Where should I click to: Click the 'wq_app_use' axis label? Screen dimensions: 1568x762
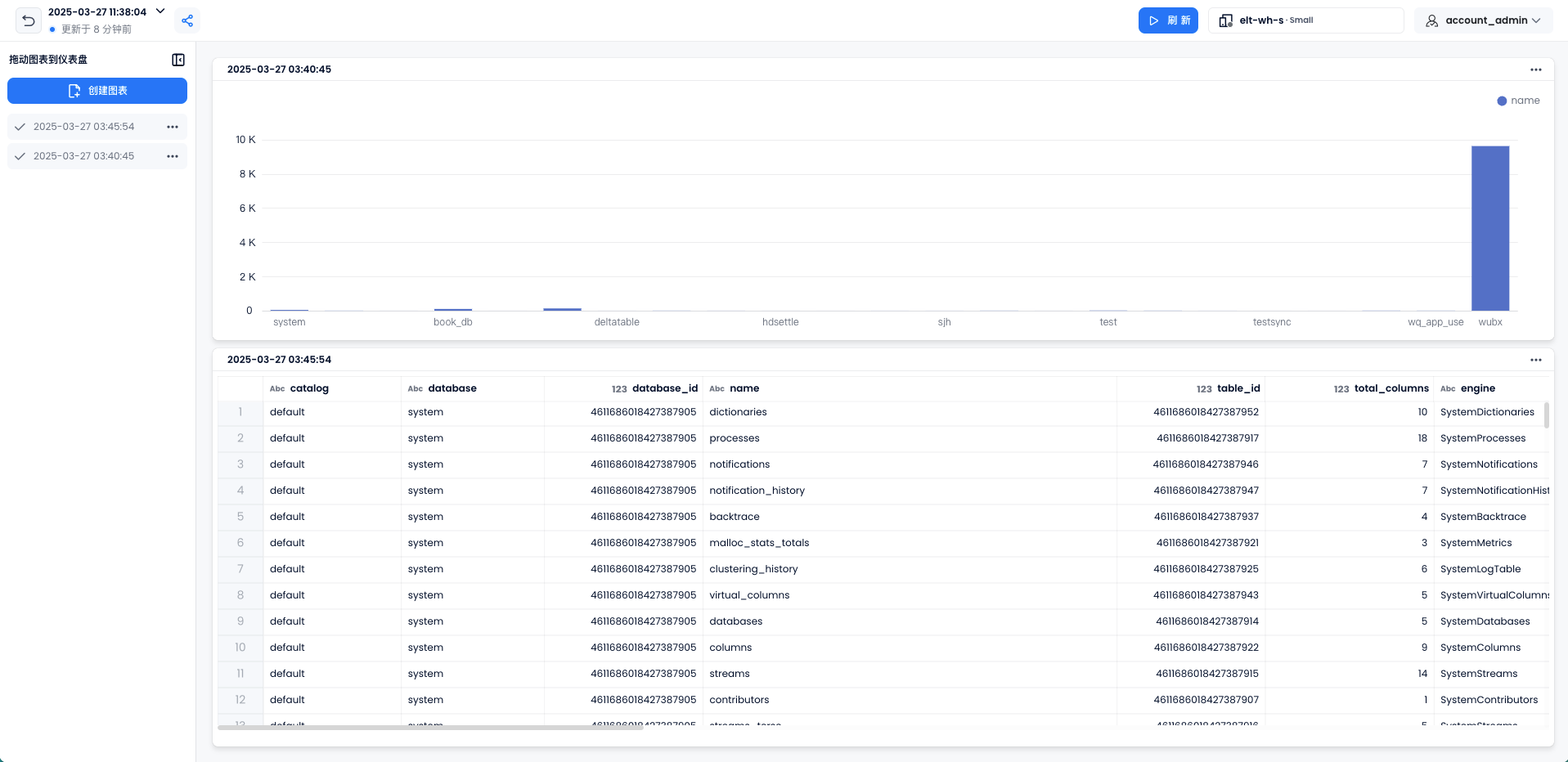(1435, 322)
